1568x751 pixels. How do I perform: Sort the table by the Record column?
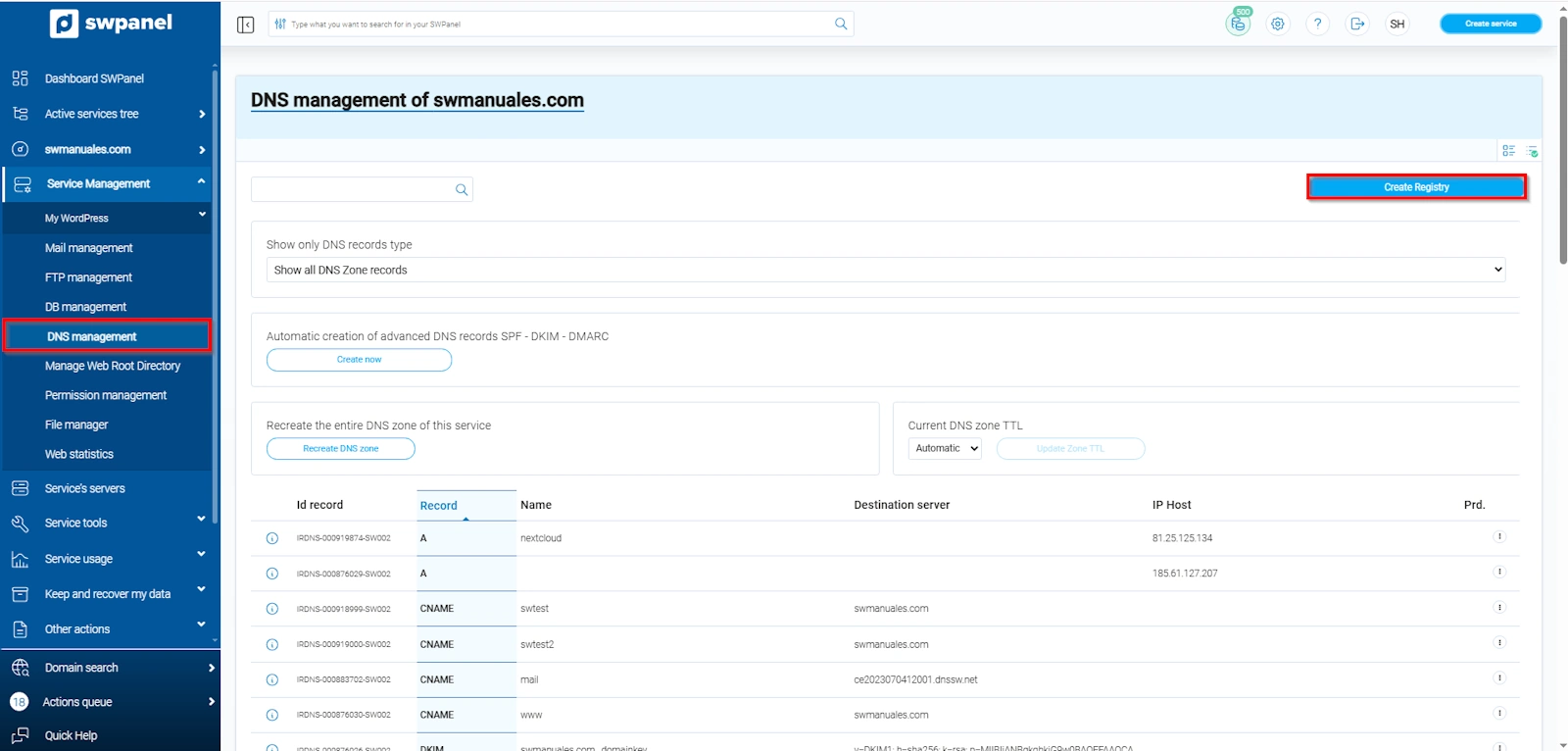(x=438, y=506)
